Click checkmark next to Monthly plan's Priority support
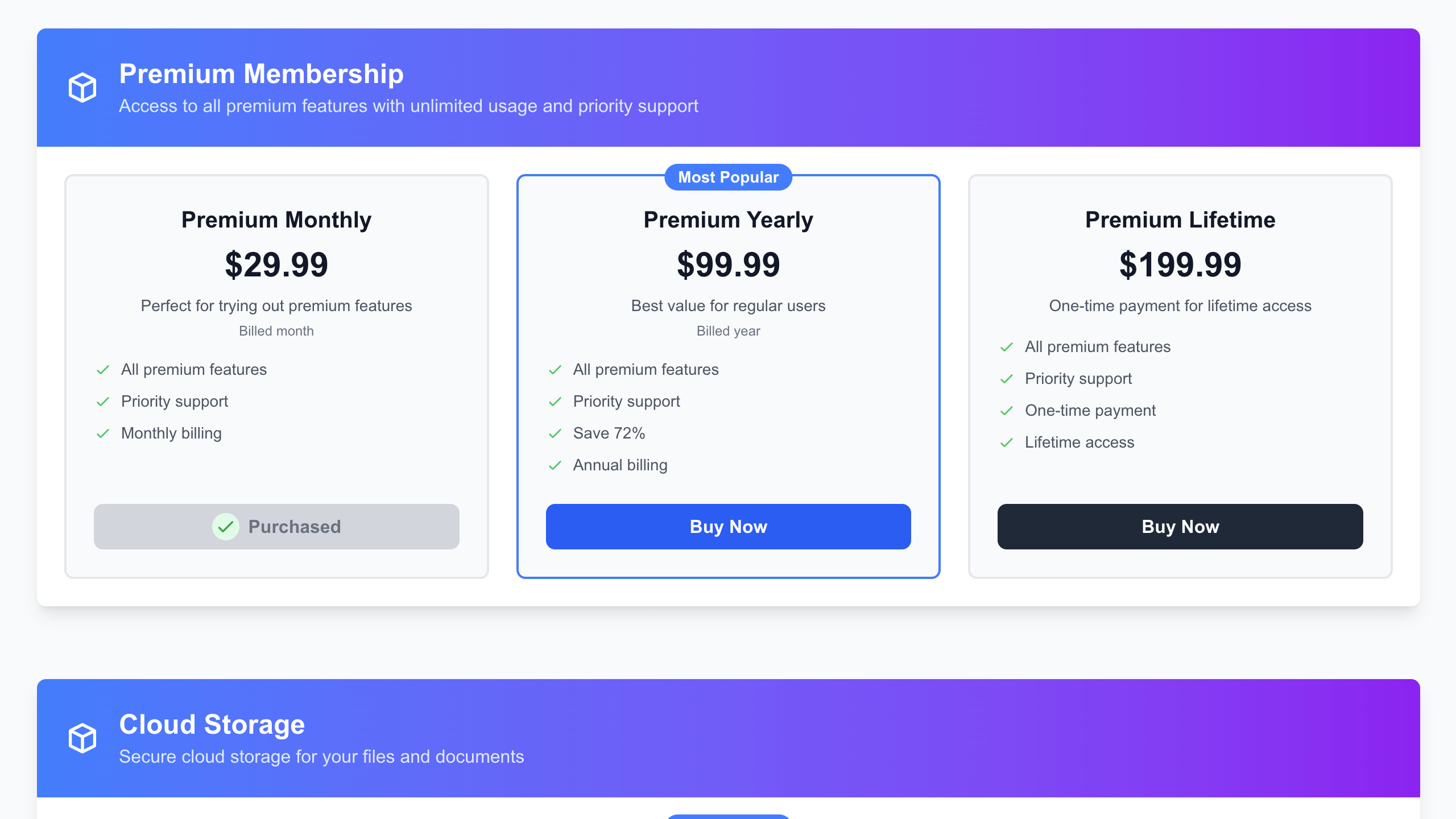This screenshot has height=819, width=1456. tap(103, 402)
